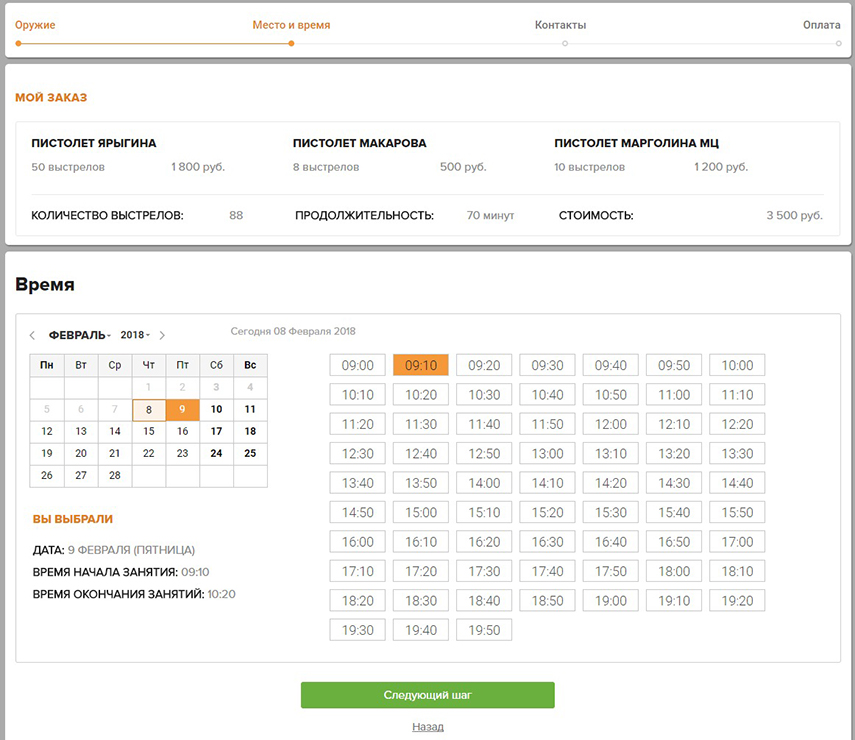Click the 88 shots count value
The height and width of the screenshot is (740, 855).
pyautogui.click(x=236, y=215)
